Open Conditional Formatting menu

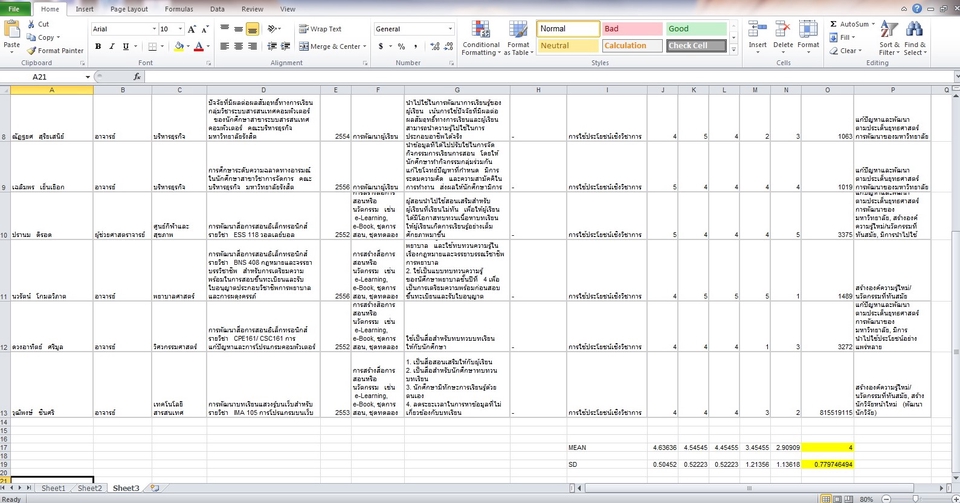click(481, 38)
